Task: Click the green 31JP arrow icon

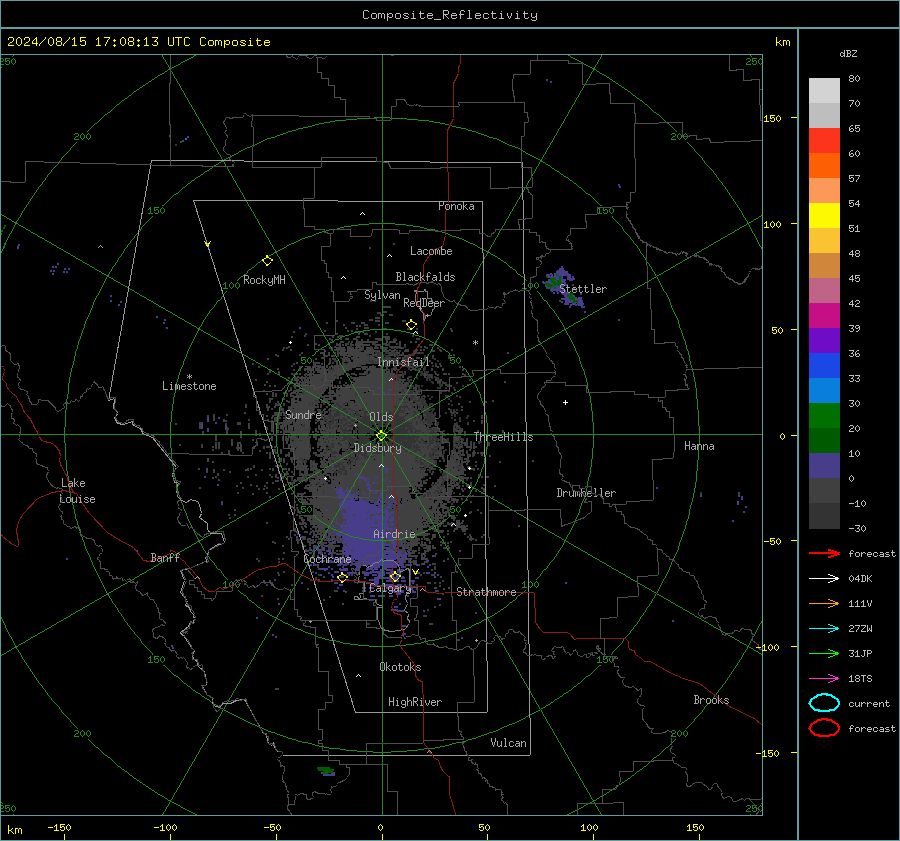Action: (x=824, y=653)
